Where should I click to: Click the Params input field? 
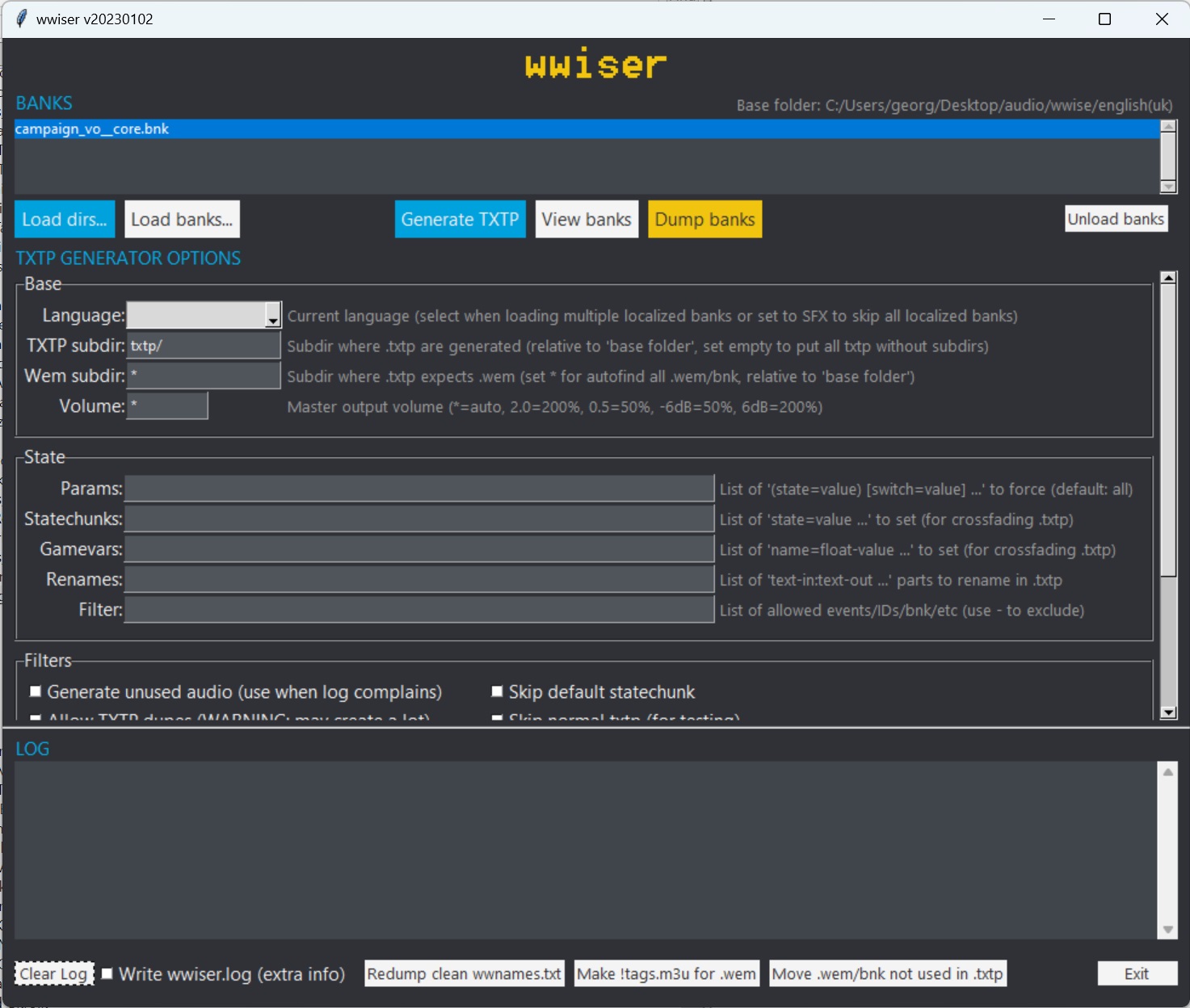pos(419,489)
